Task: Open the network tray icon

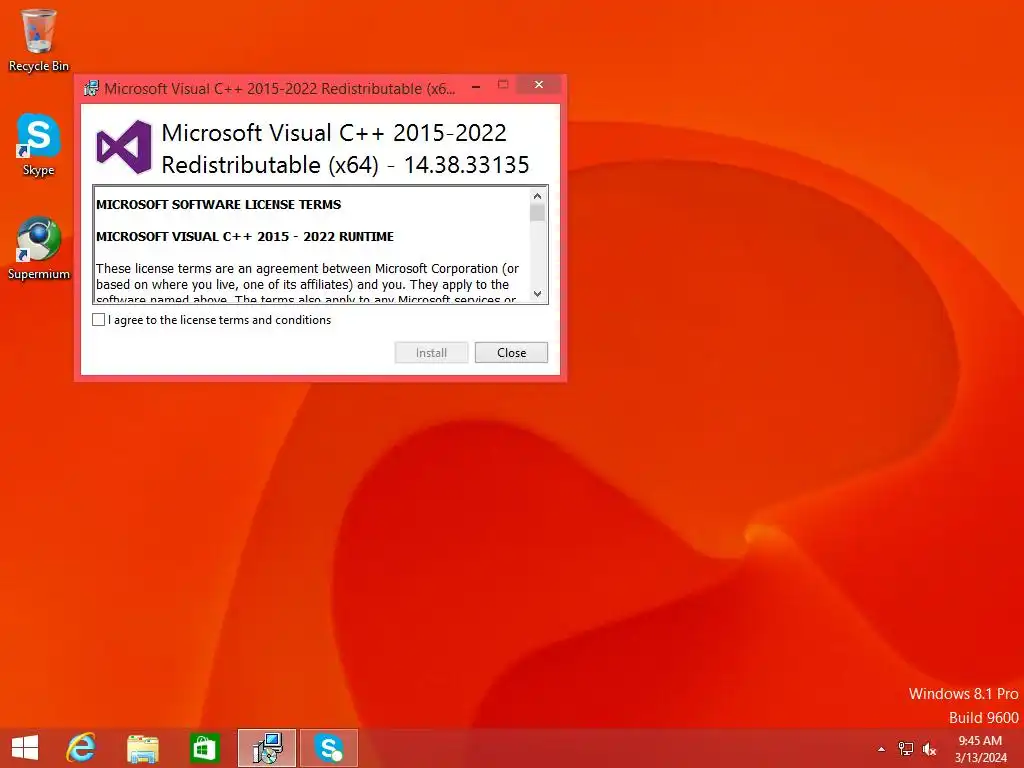Action: pos(906,749)
